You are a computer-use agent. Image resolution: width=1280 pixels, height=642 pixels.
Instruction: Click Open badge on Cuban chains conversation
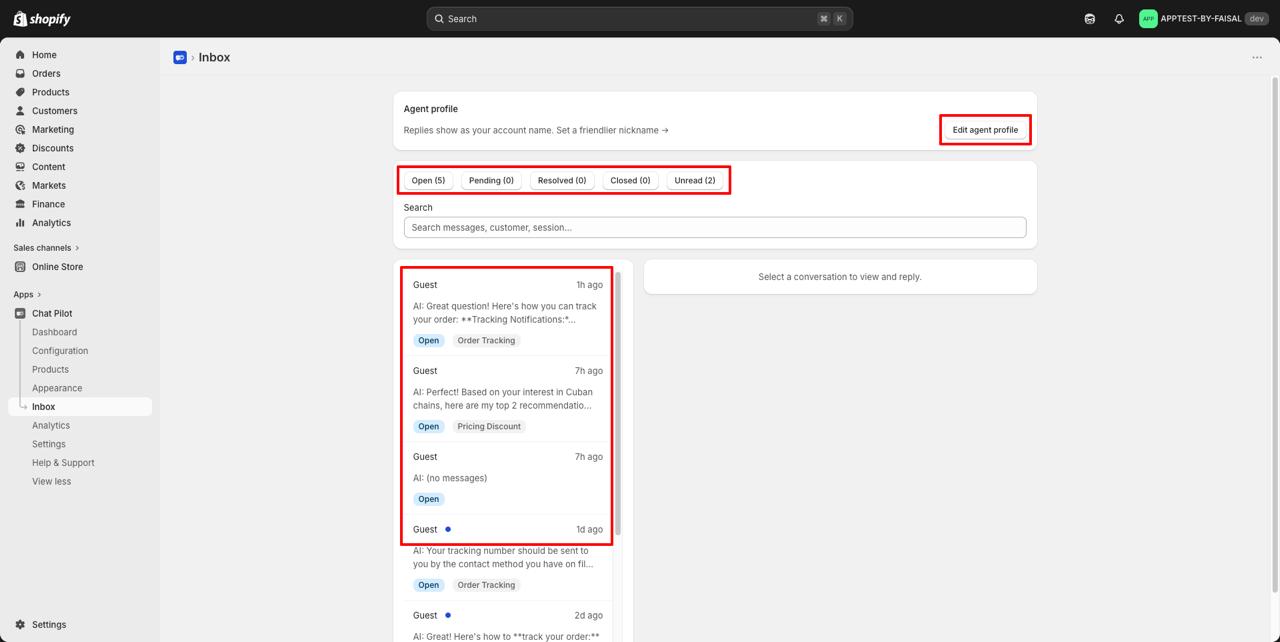pos(429,427)
